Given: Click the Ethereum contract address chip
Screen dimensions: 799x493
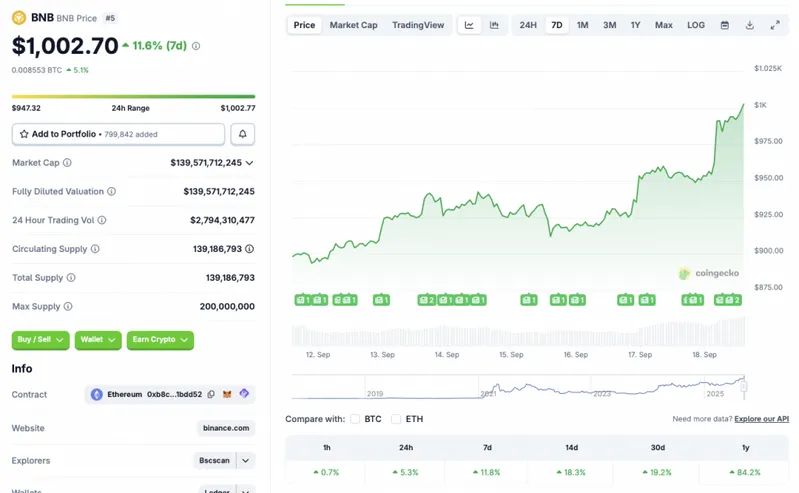Looking at the screenshot, I should coord(169,394).
